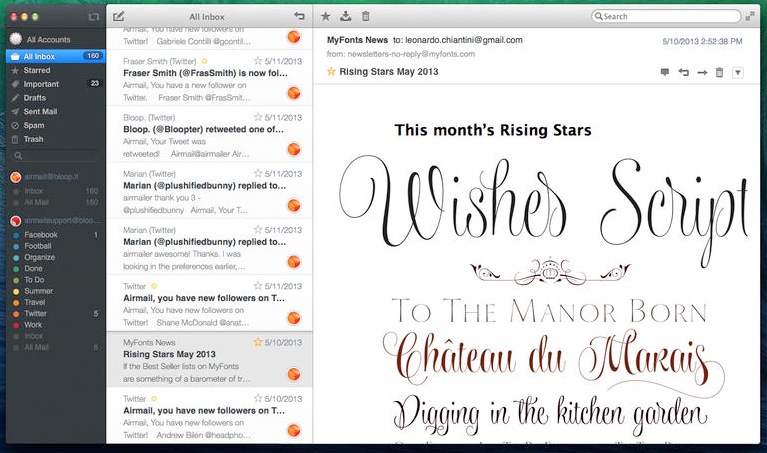The width and height of the screenshot is (767, 453).
Task: Select the Sent Mail folder
Action: coord(40,112)
